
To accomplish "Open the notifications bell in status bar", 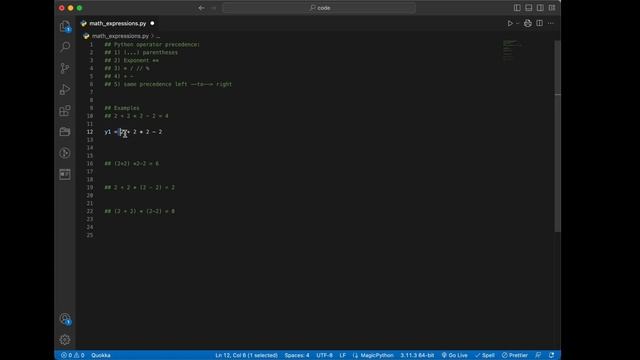I will coord(551,355).
